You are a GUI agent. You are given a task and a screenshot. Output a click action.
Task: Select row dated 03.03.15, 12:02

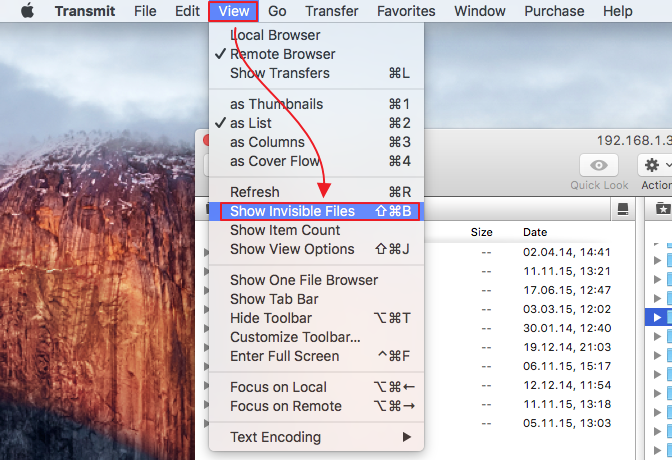(x=529, y=309)
